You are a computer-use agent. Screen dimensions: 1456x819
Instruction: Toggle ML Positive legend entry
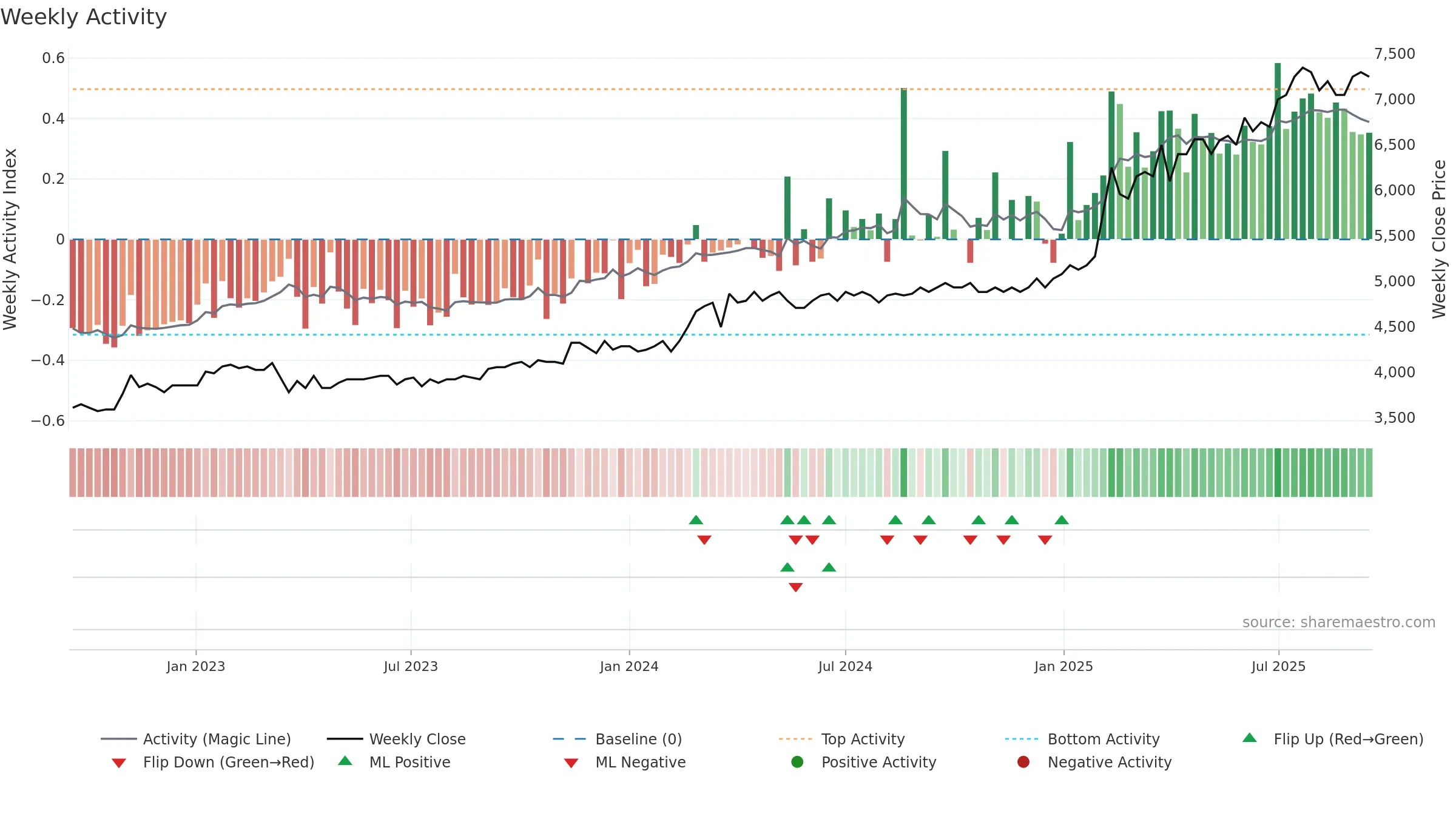(x=394, y=762)
